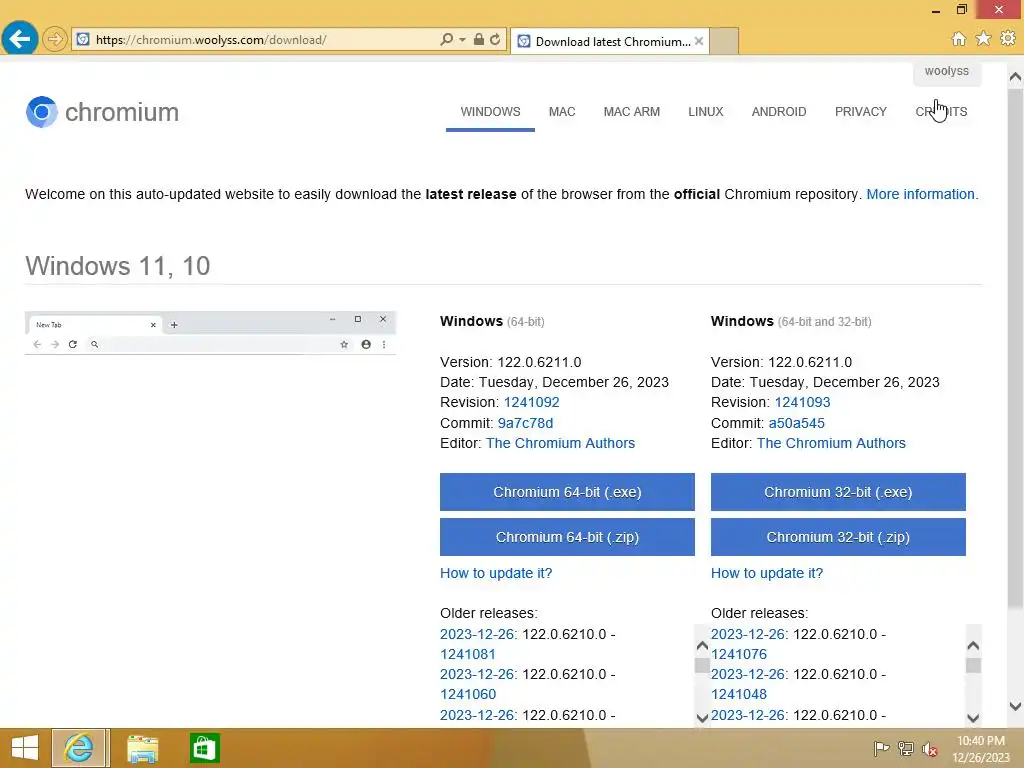Click up arrow of 64-bit older releases scrollbar
This screenshot has width=1024, height=768.
[702, 646]
